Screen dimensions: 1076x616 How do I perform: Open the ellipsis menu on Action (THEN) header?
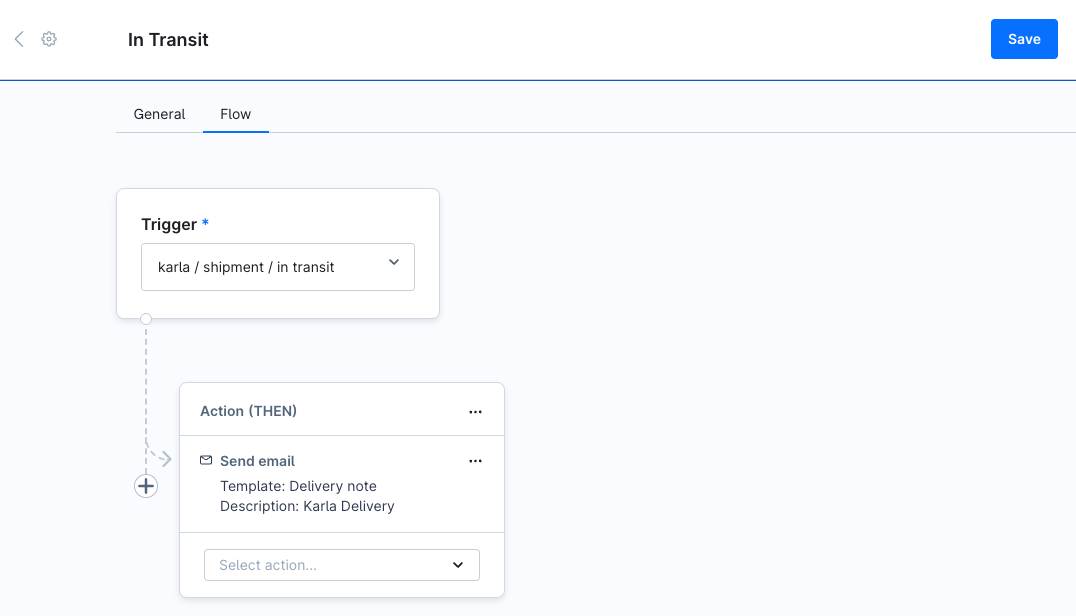coord(475,410)
